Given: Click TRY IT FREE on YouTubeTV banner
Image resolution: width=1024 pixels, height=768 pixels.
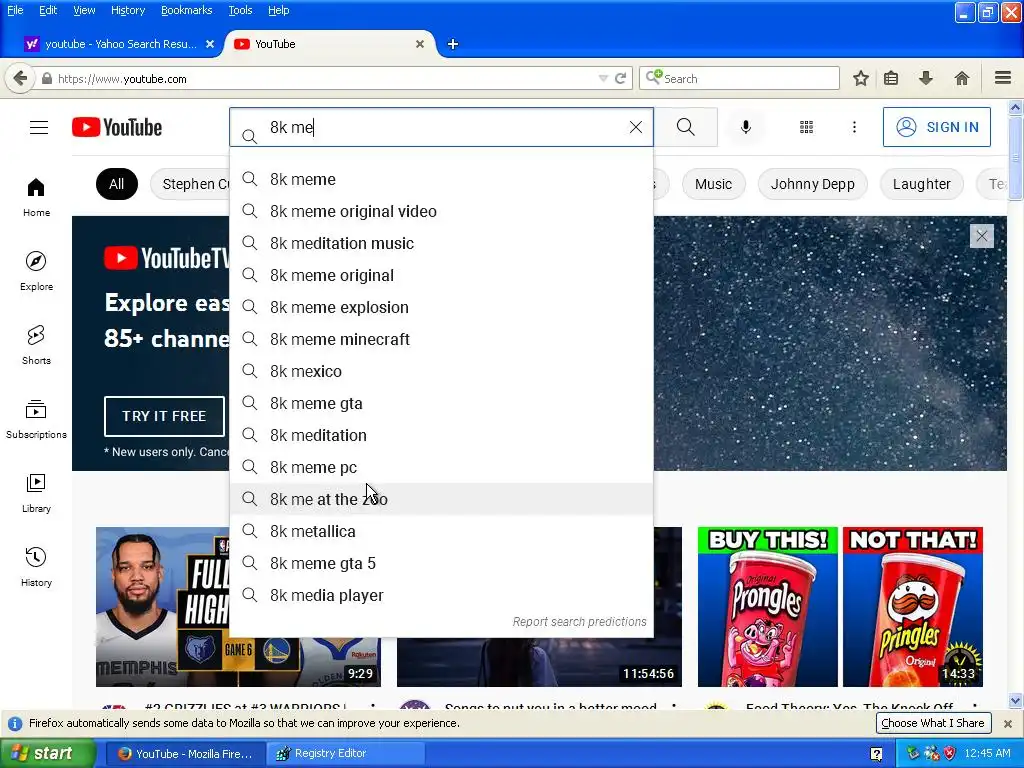Looking at the screenshot, I should click(164, 416).
